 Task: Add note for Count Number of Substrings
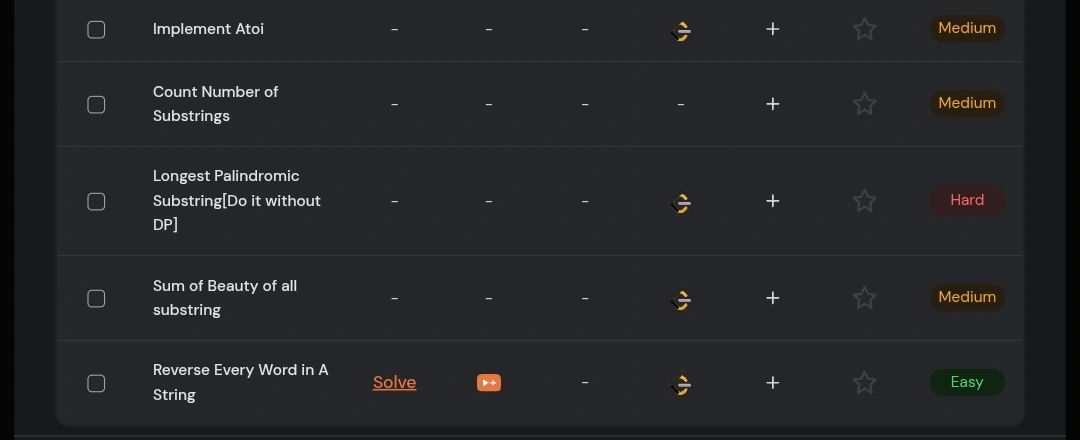tap(773, 104)
